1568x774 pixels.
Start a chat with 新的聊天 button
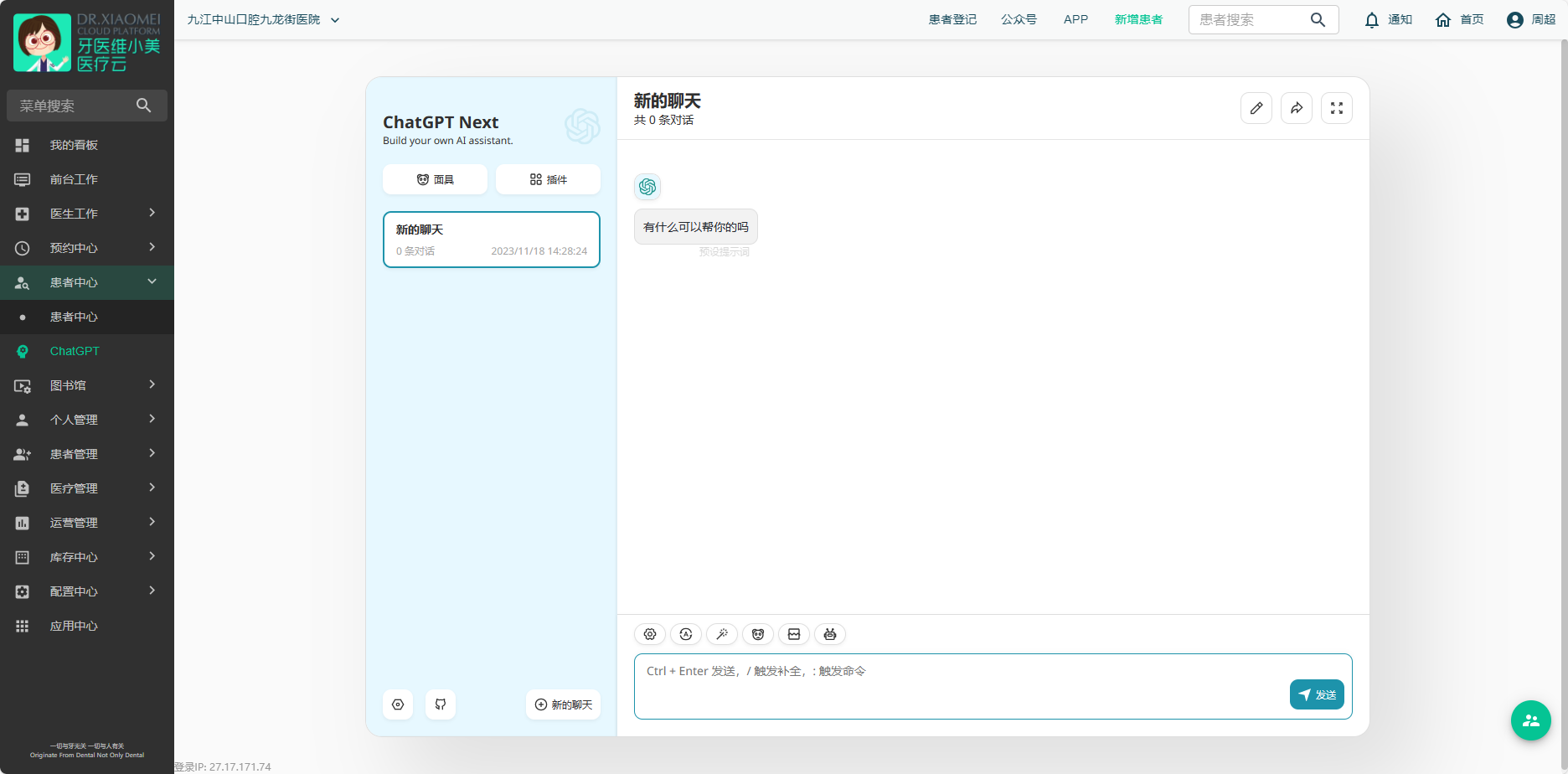point(564,704)
